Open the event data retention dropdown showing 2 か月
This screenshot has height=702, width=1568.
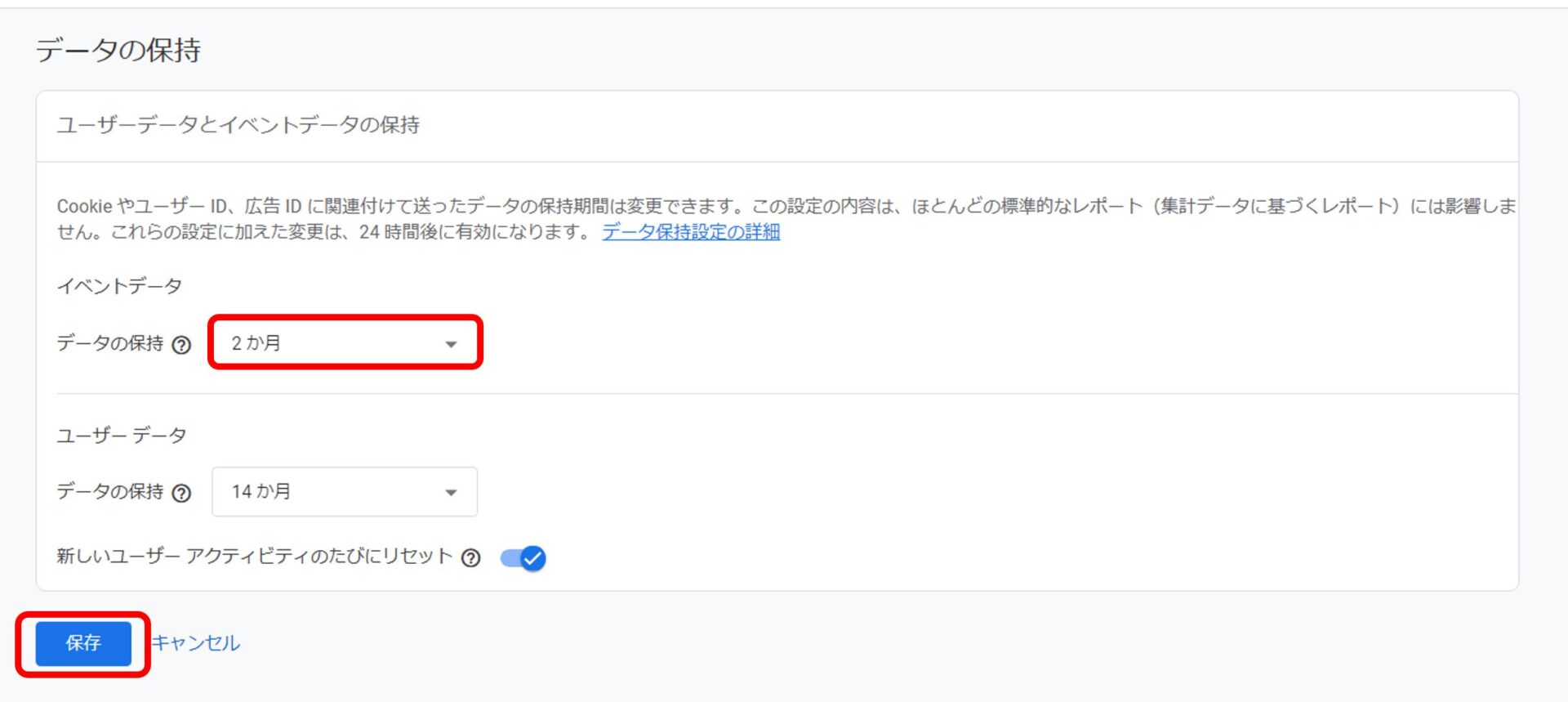coord(345,342)
